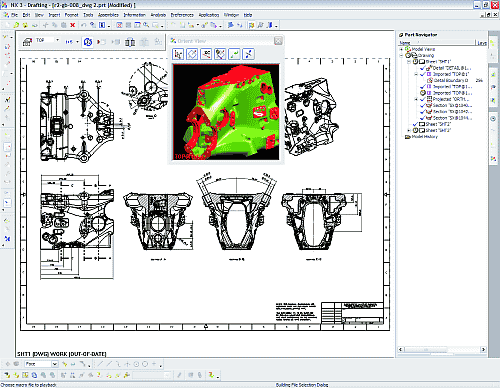Collapse the Drawing node

click(402, 56)
